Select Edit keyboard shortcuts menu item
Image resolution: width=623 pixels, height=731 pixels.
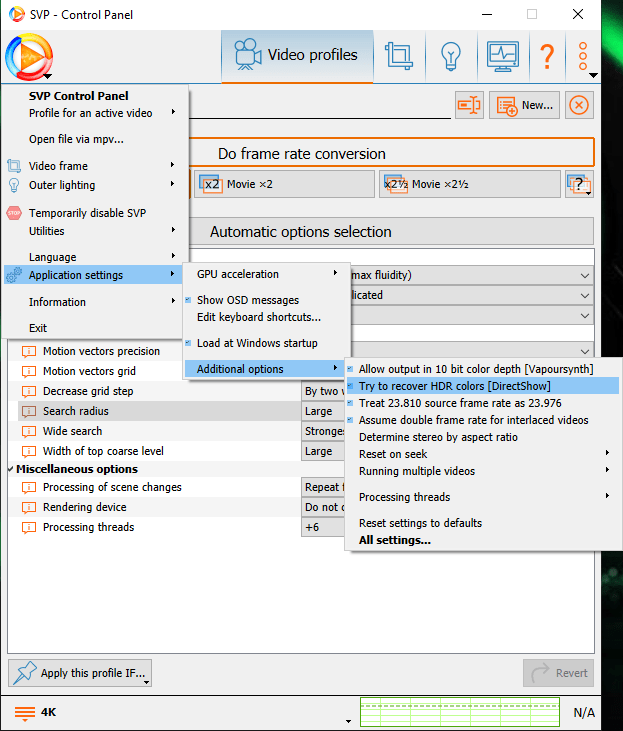click(x=266, y=317)
